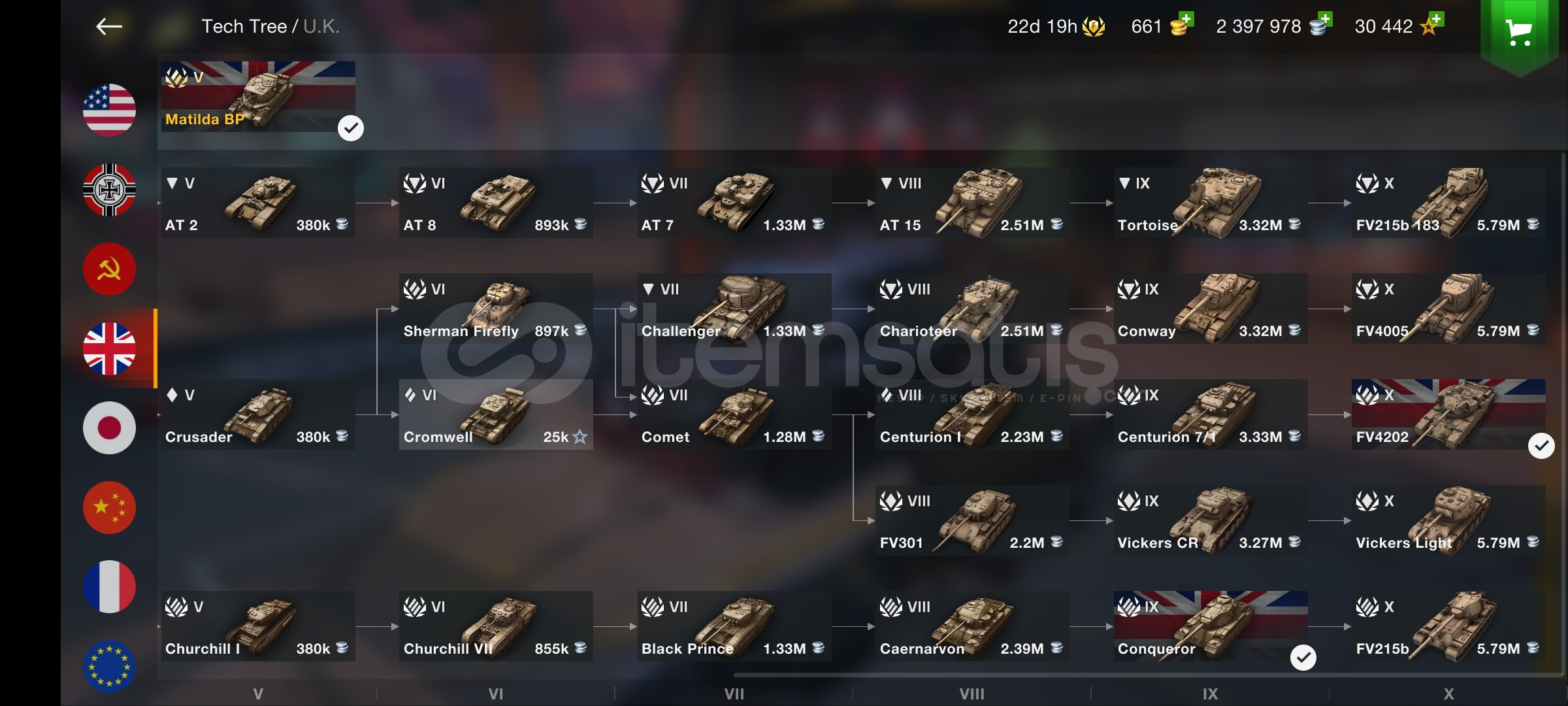This screenshot has width=1568, height=706.
Task: Select the Germany nation flag
Action: (109, 190)
